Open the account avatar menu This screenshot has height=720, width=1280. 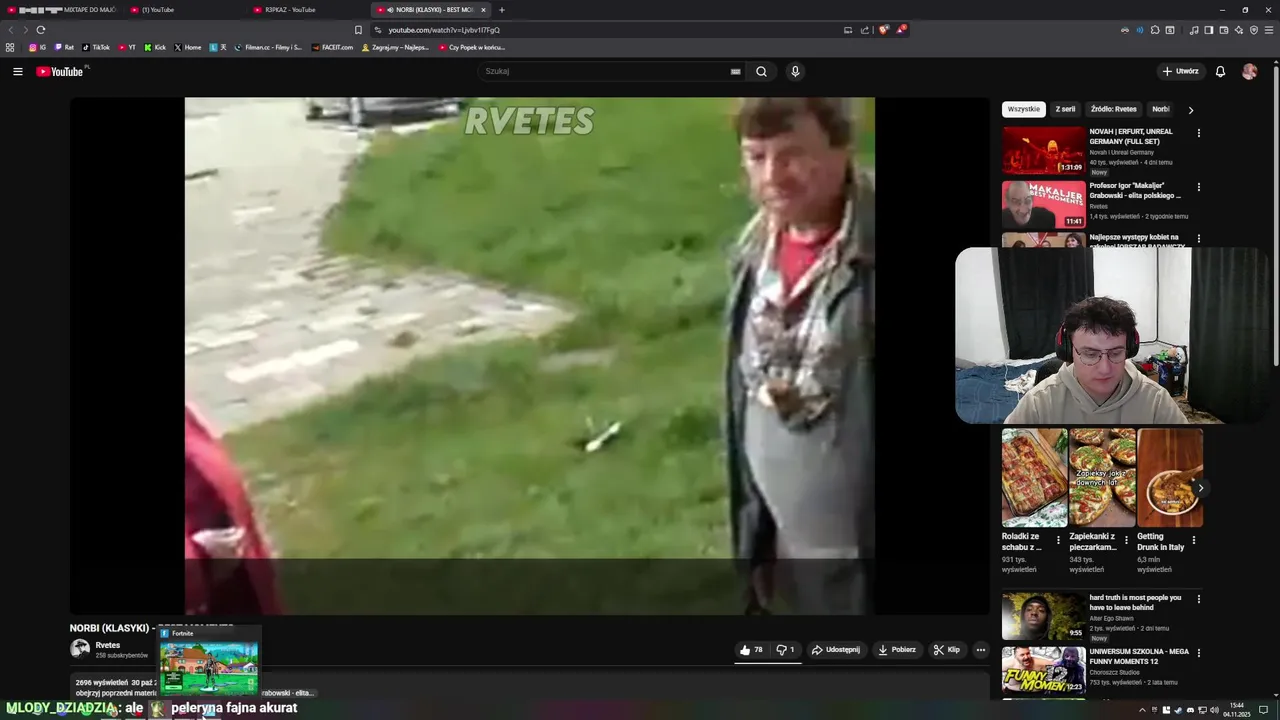pos(1249,71)
